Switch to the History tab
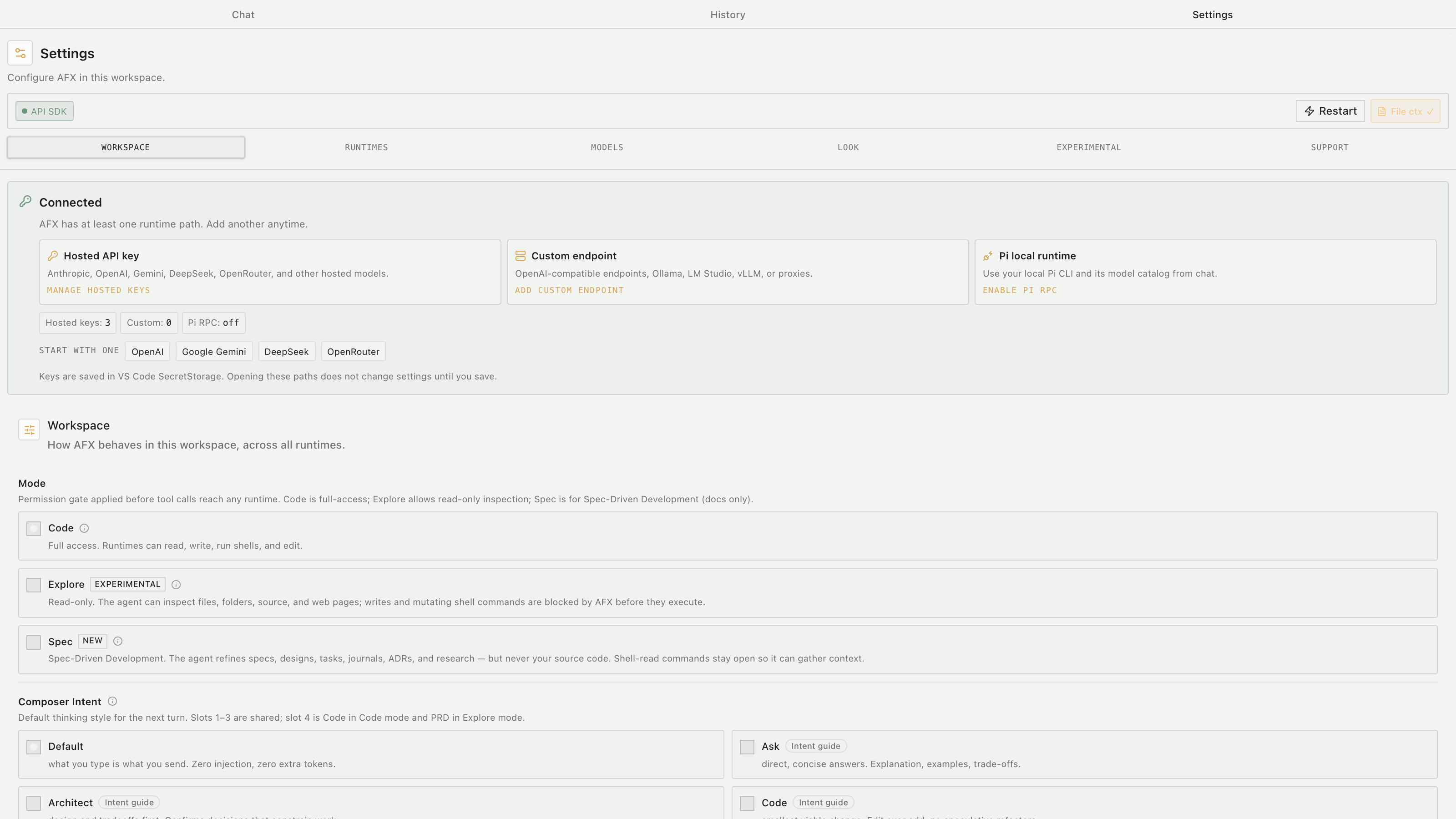The image size is (1456, 819). tap(728, 15)
